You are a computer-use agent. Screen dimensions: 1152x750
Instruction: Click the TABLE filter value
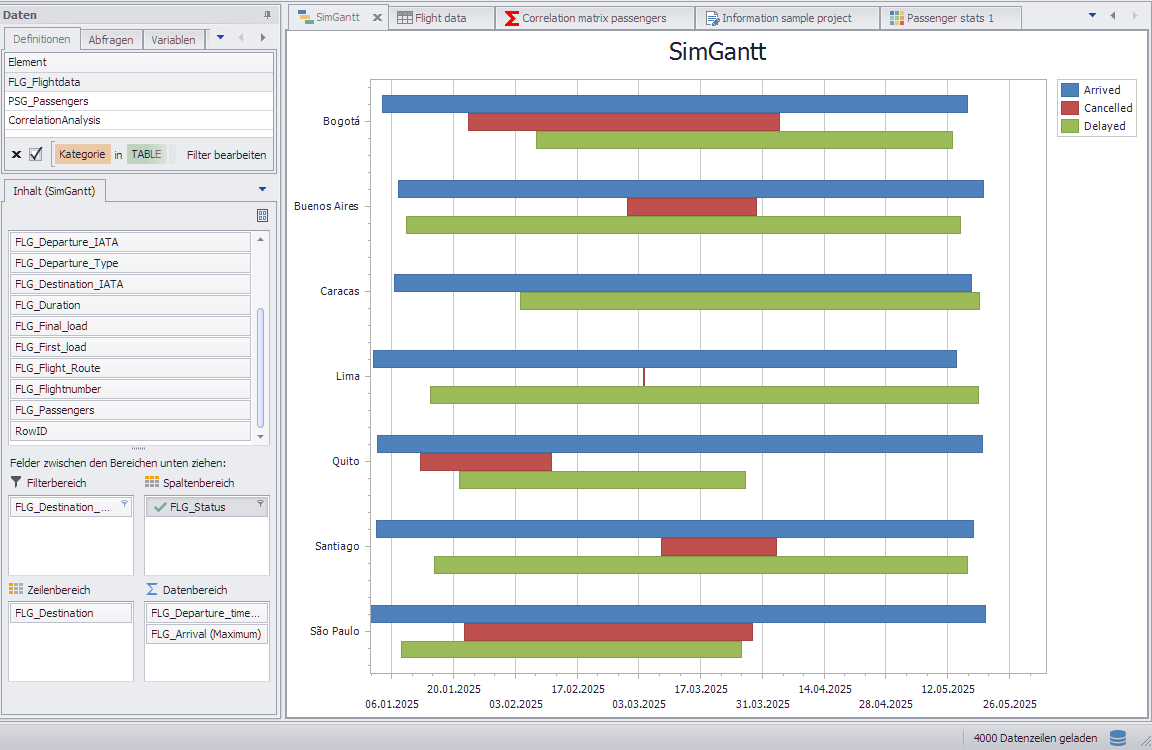tap(146, 155)
